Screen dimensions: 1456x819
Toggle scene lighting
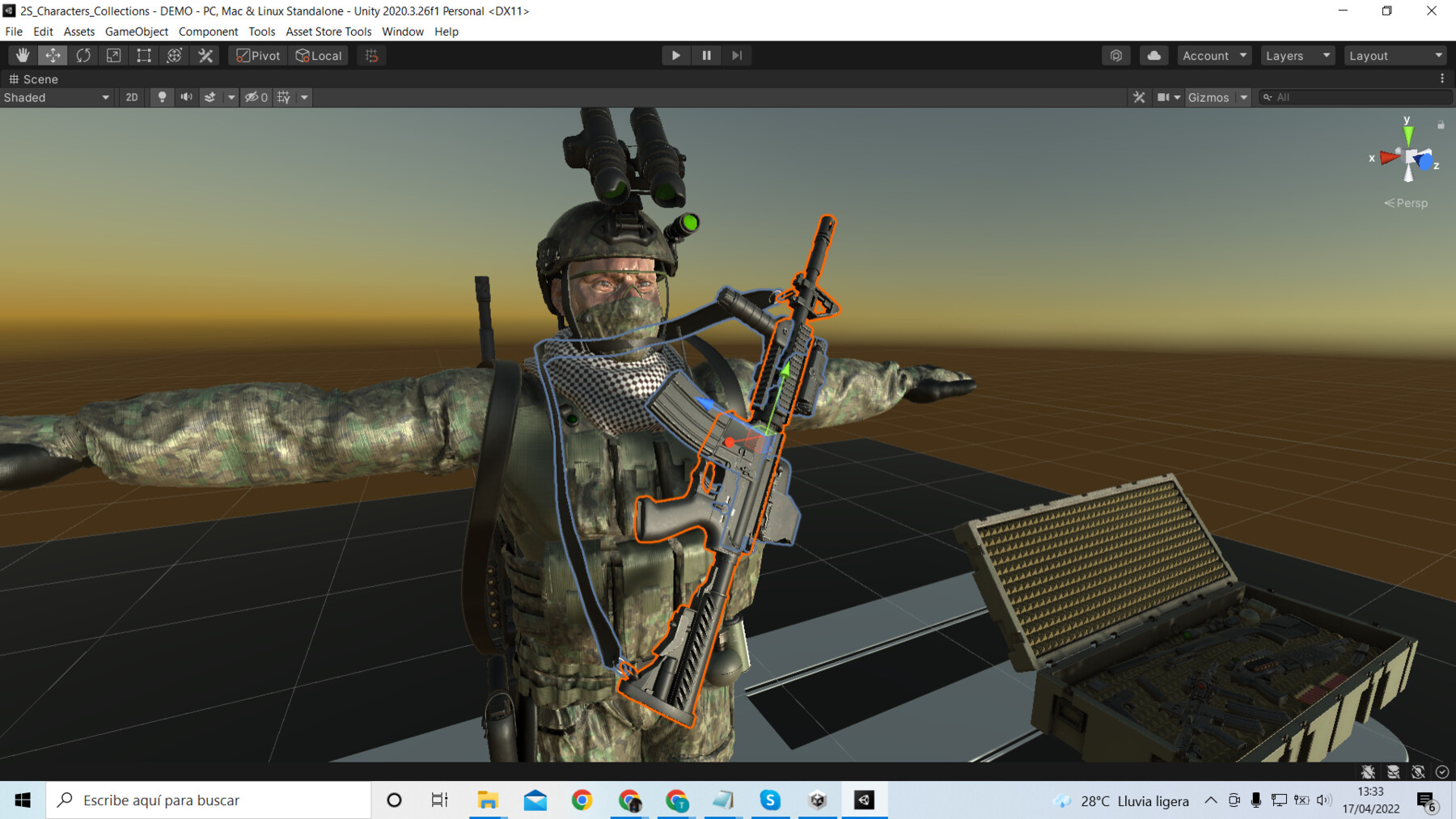pyautogui.click(x=162, y=97)
